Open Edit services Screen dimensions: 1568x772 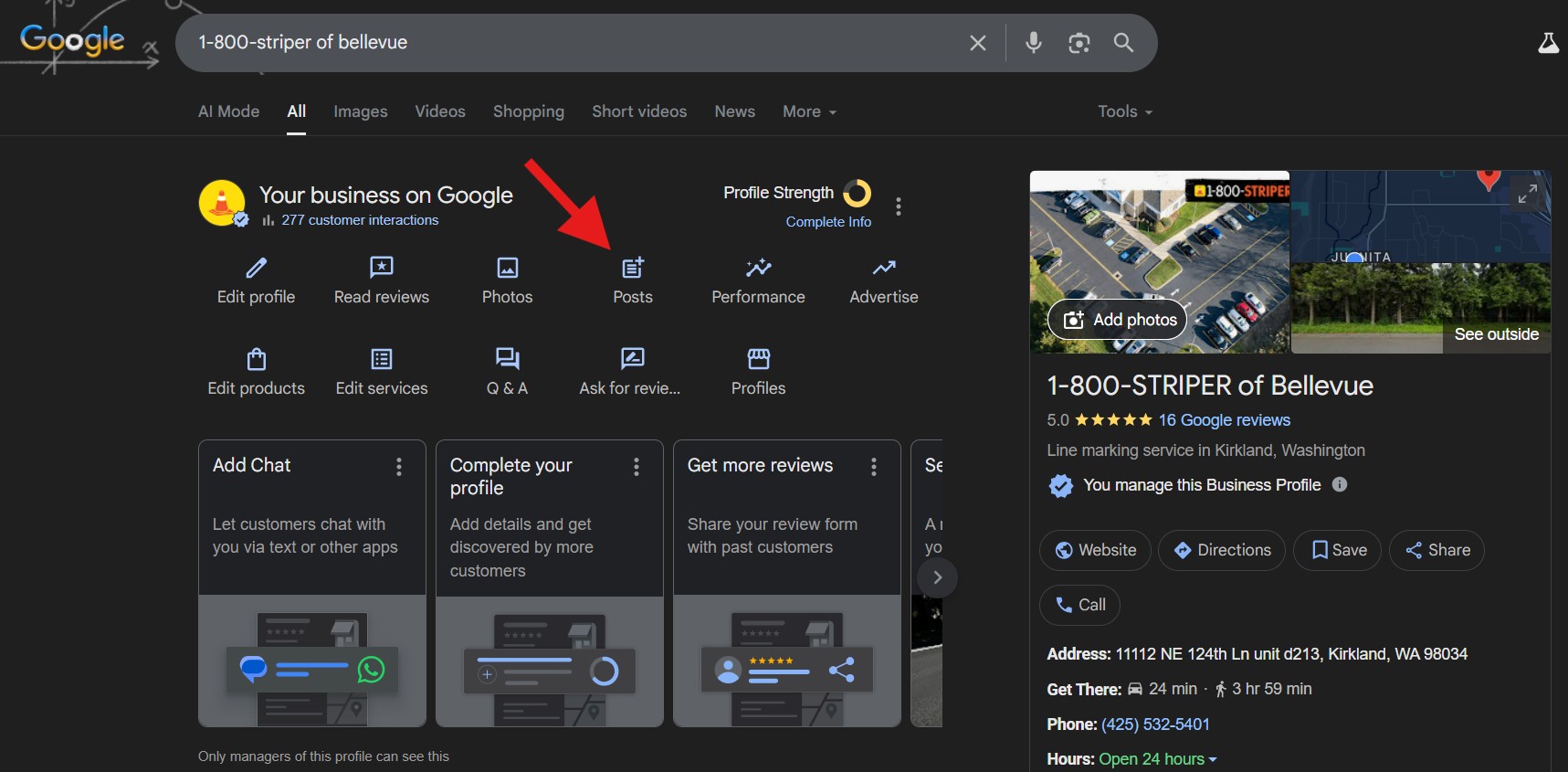[382, 372]
